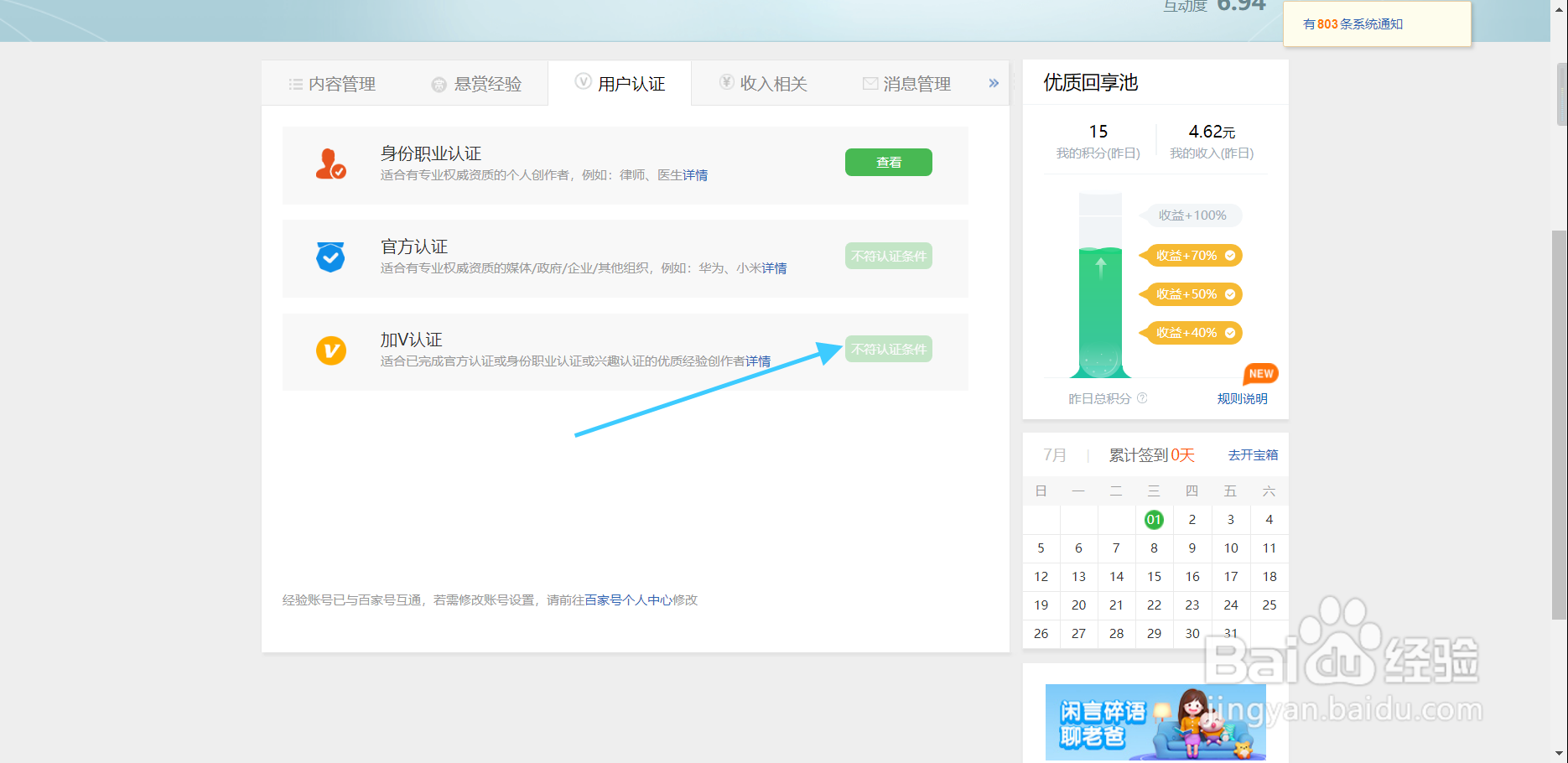Screen dimensions: 1568x763
Task: Click the 15 我的积分 value
Action: pyautogui.click(x=1098, y=132)
